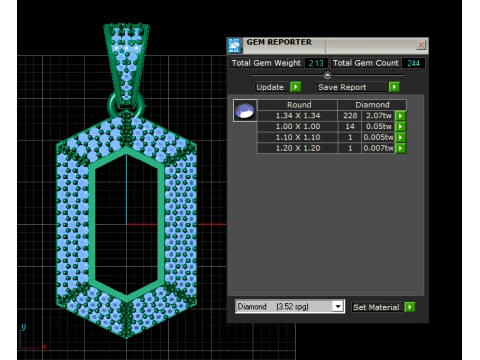Select the 1.10 X 1.10 size cell
The width and height of the screenshot is (480, 360).
point(298,137)
